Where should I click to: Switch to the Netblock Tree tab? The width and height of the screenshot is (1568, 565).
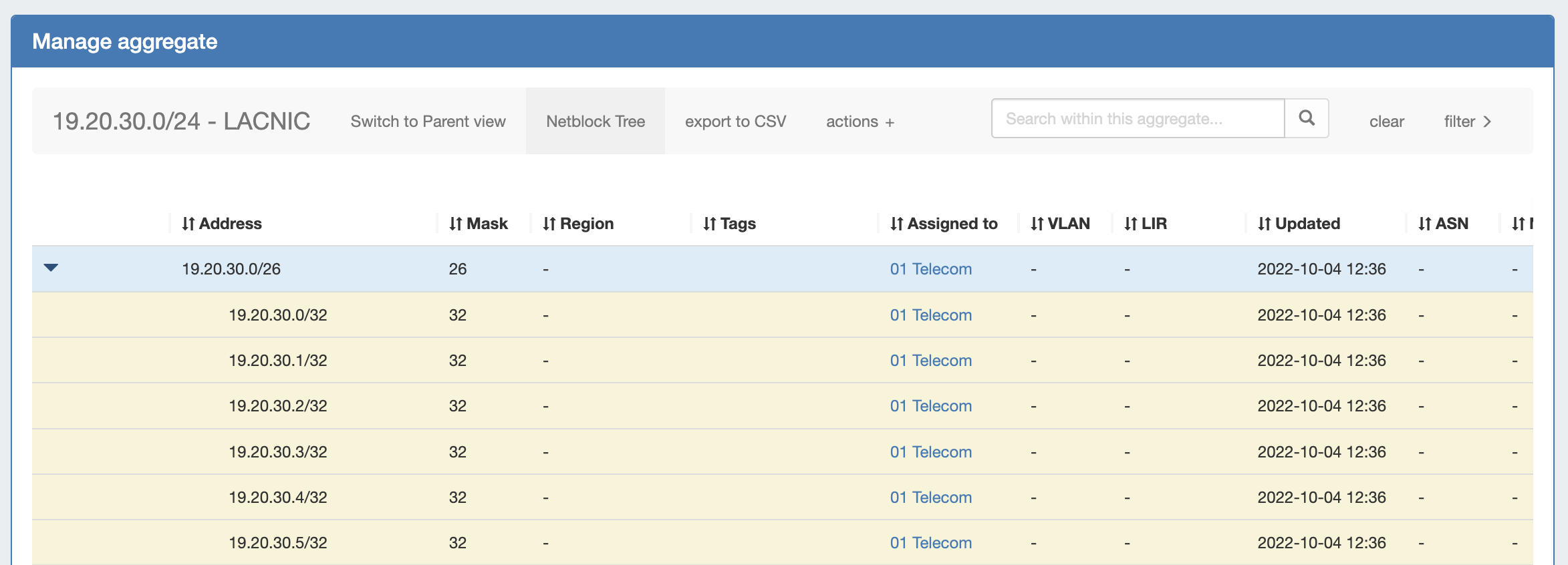tap(595, 122)
